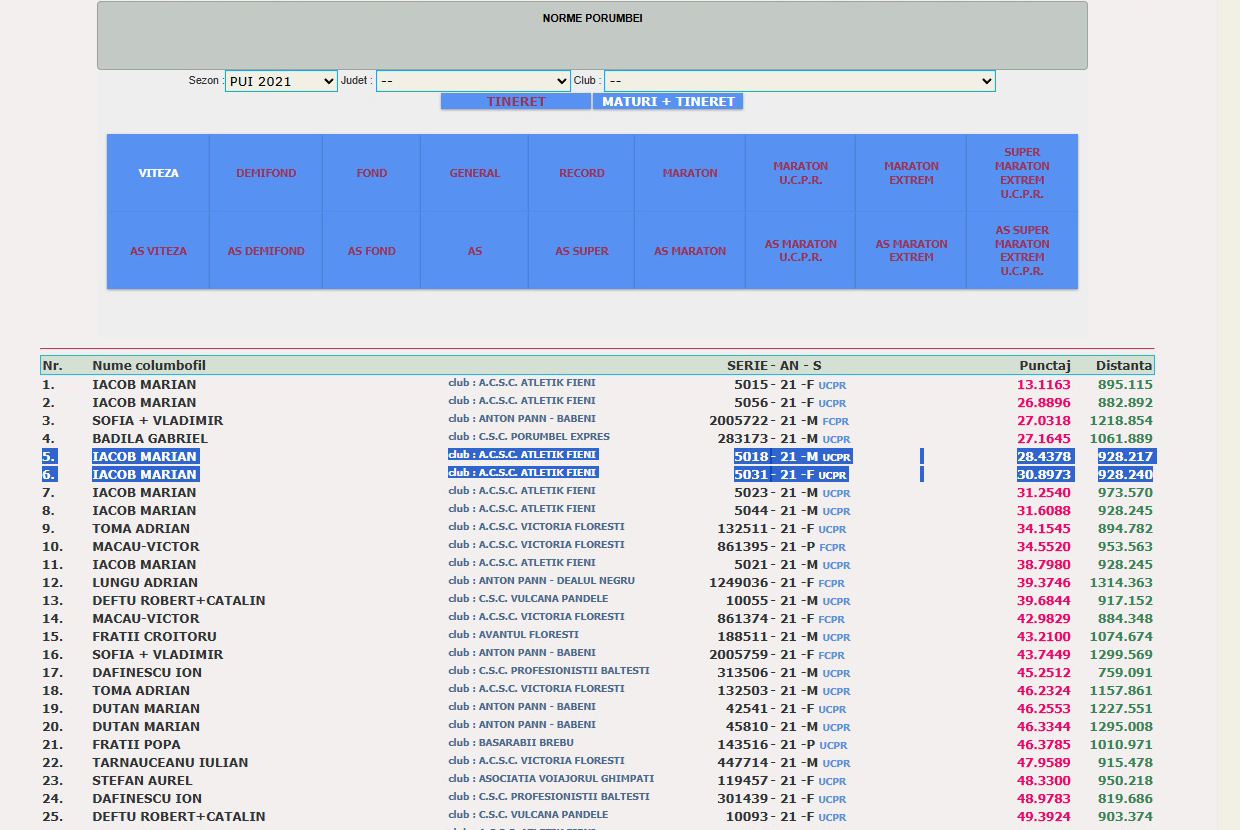The image size is (1240, 830).
Task: Click the Punctaj column header
Action: pos(1044,366)
